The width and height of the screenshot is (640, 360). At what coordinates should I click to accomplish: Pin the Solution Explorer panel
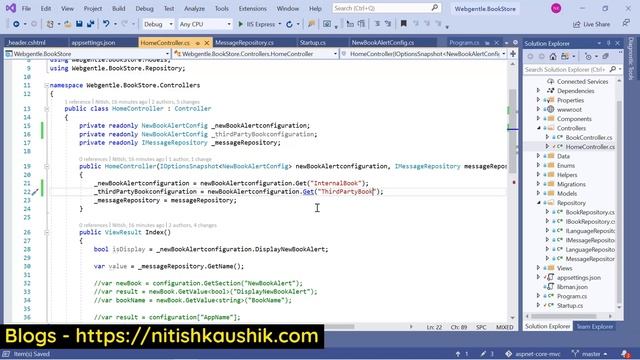609,43
